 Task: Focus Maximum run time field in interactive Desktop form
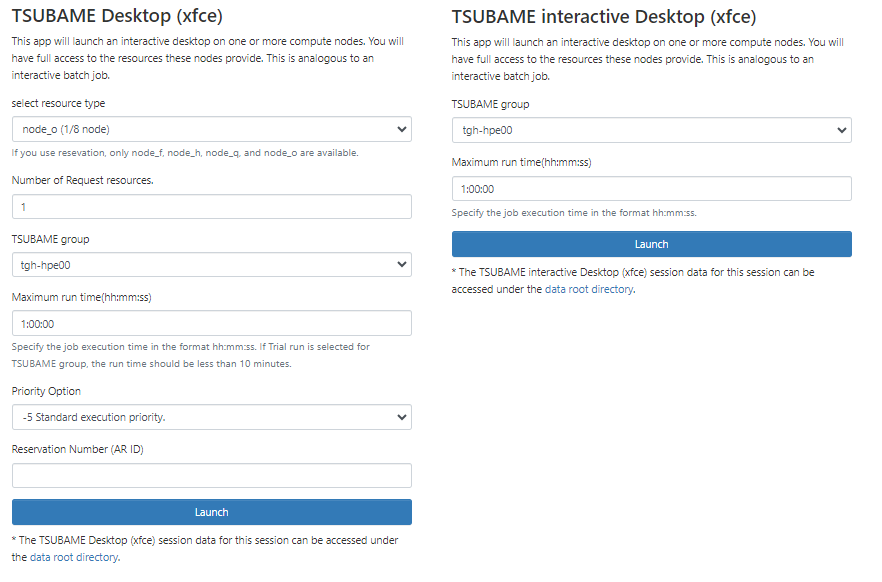click(651, 188)
